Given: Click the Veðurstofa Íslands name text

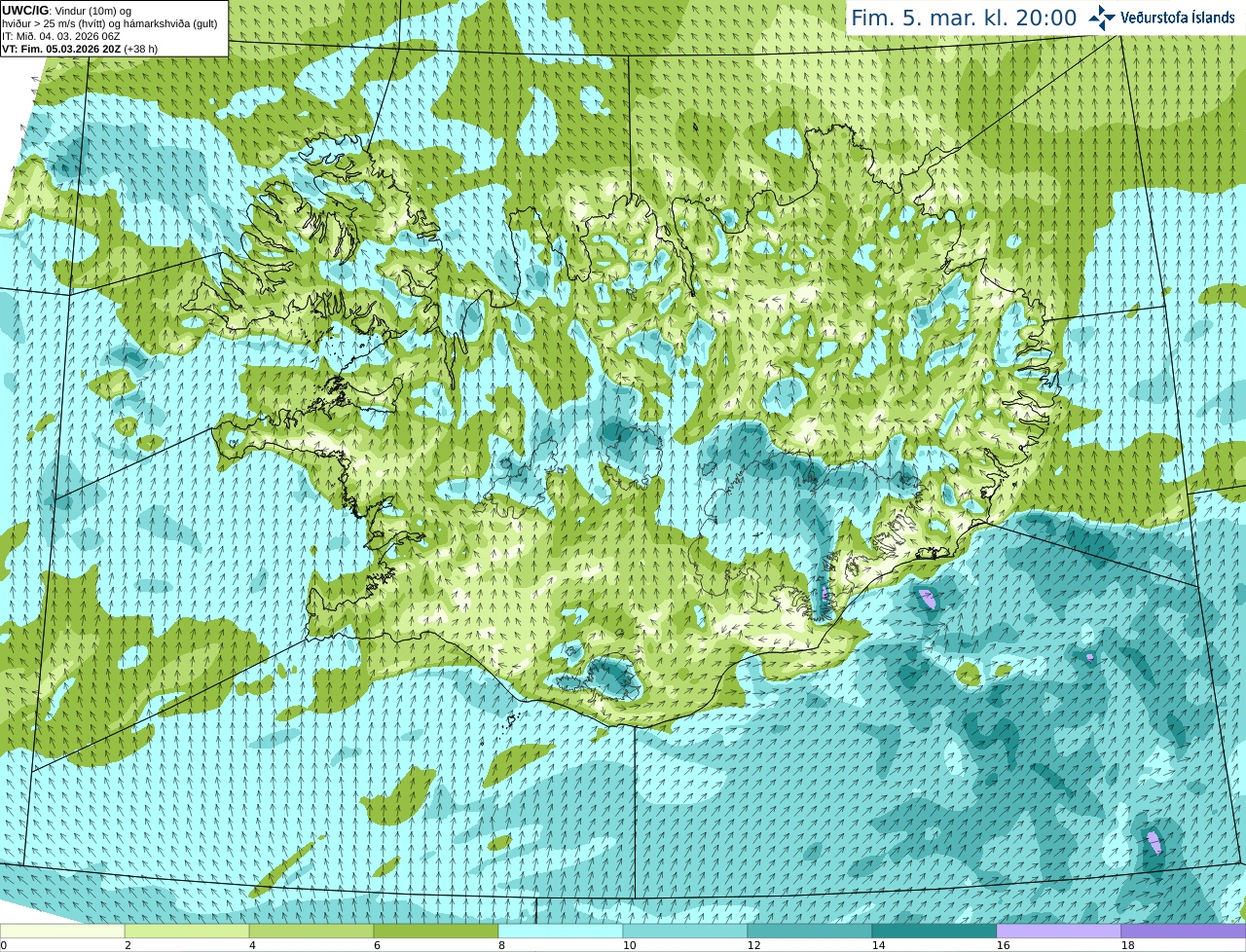Looking at the screenshot, I should 1178,18.
